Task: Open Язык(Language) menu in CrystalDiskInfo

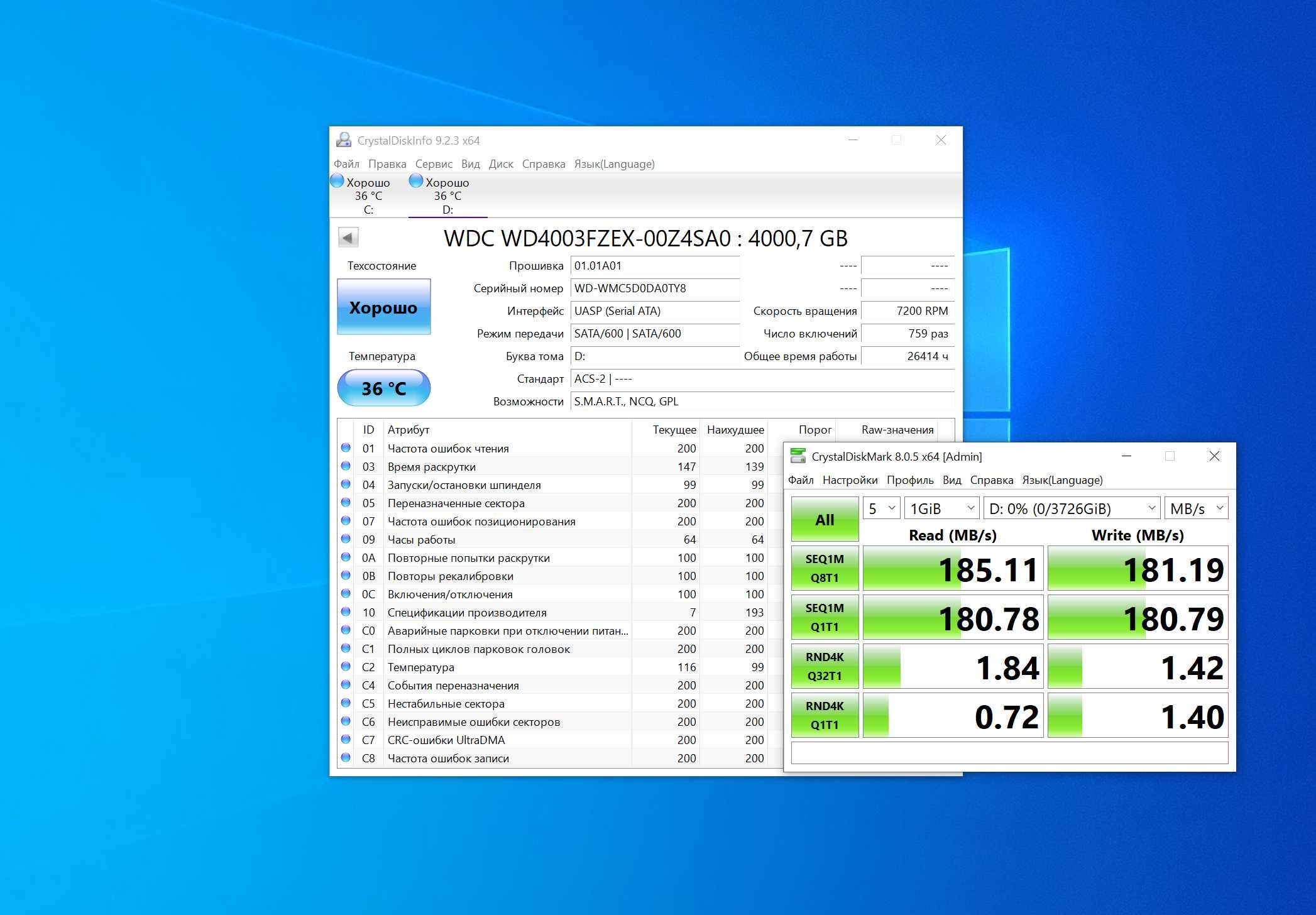Action: [x=615, y=164]
